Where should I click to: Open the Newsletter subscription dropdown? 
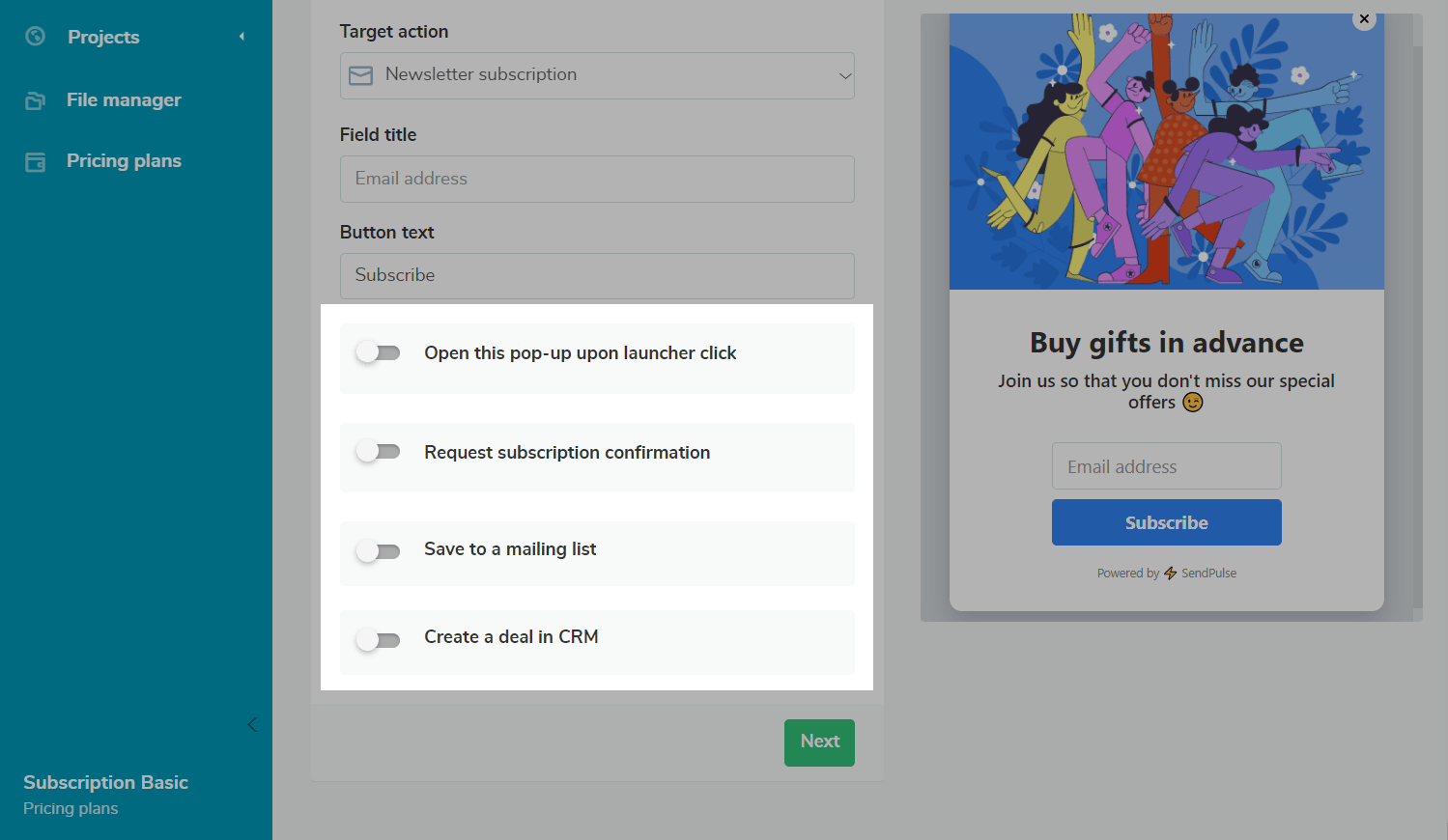click(x=596, y=75)
